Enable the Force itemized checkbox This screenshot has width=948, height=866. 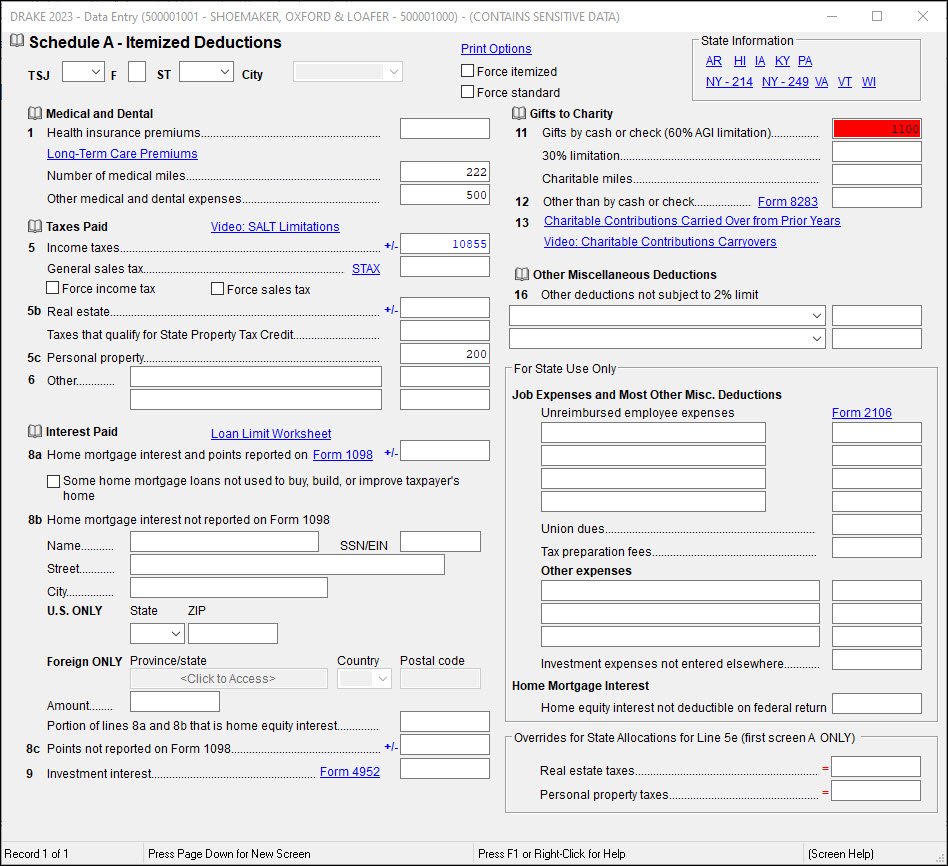(467, 71)
